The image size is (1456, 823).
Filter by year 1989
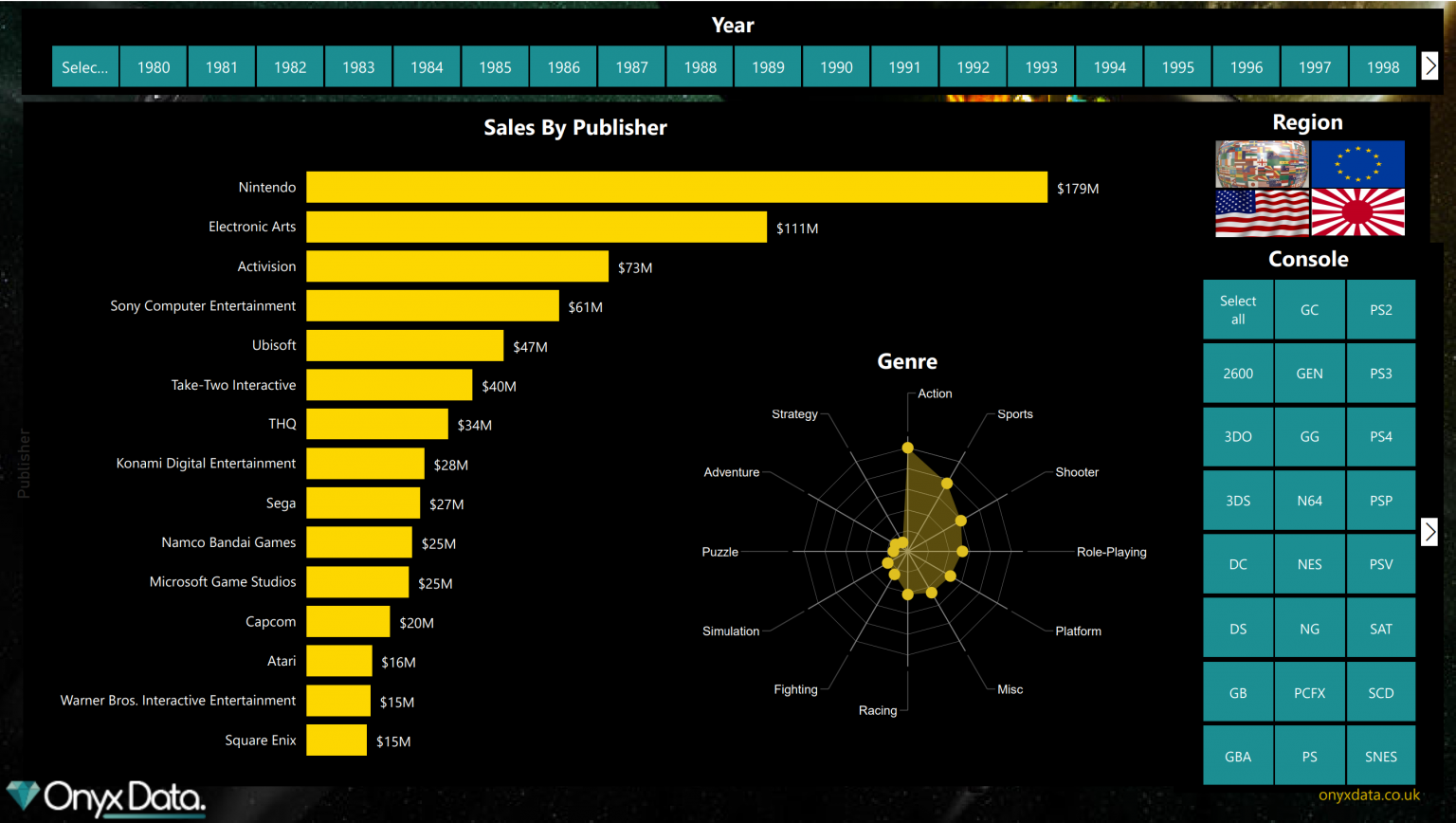[768, 66]
